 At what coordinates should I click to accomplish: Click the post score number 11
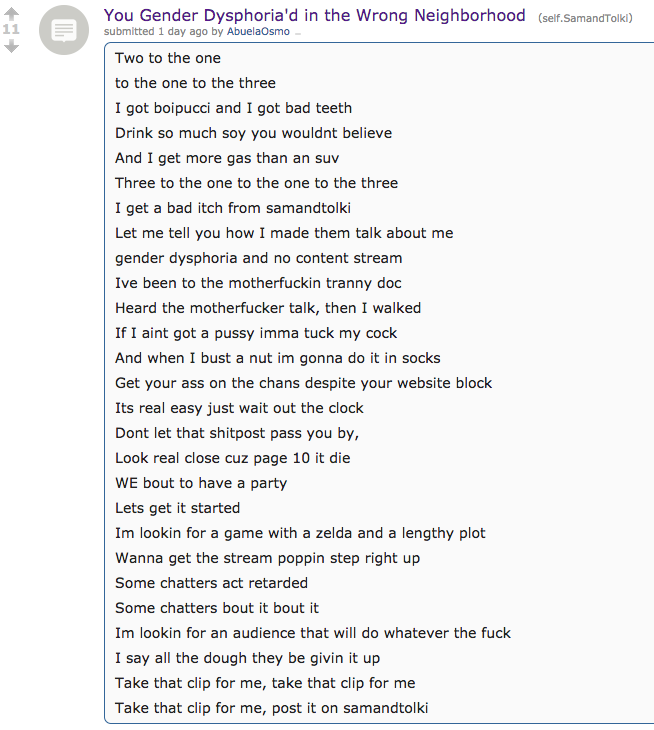(11, 29)
